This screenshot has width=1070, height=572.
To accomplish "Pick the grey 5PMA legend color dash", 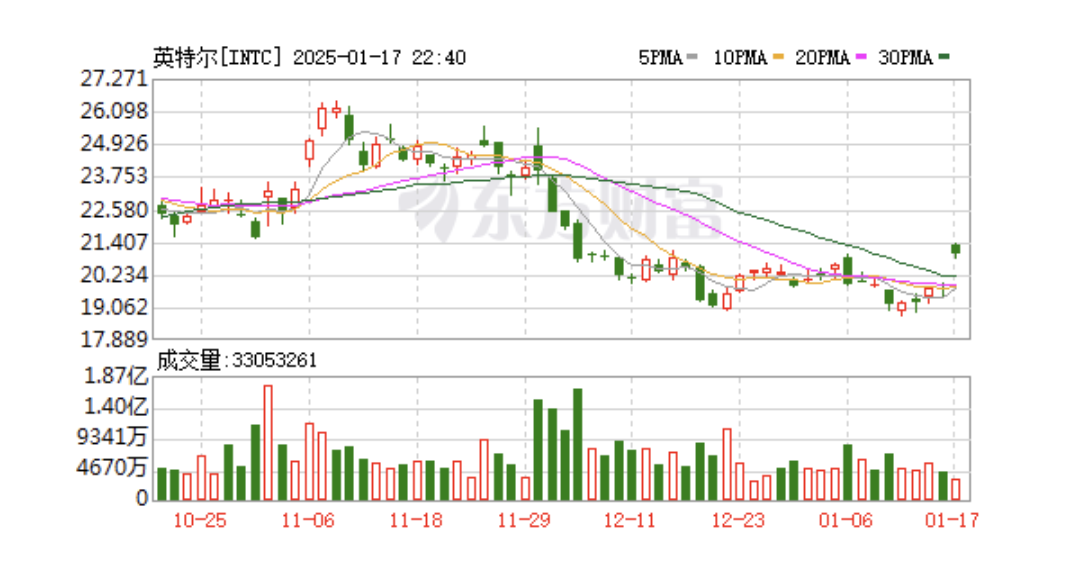I will pos(693,57).
